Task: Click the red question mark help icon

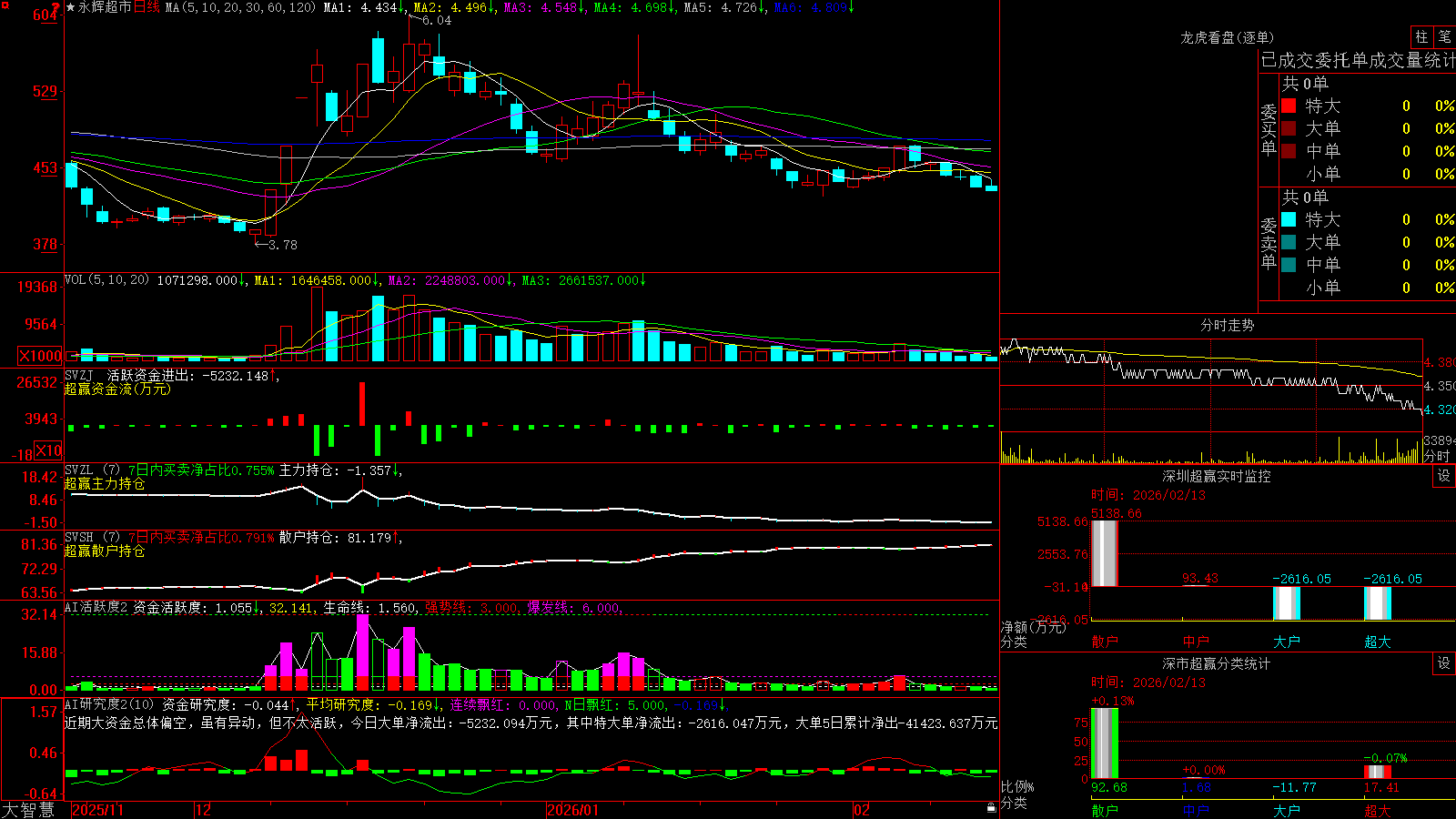Action: click(56, 7)
